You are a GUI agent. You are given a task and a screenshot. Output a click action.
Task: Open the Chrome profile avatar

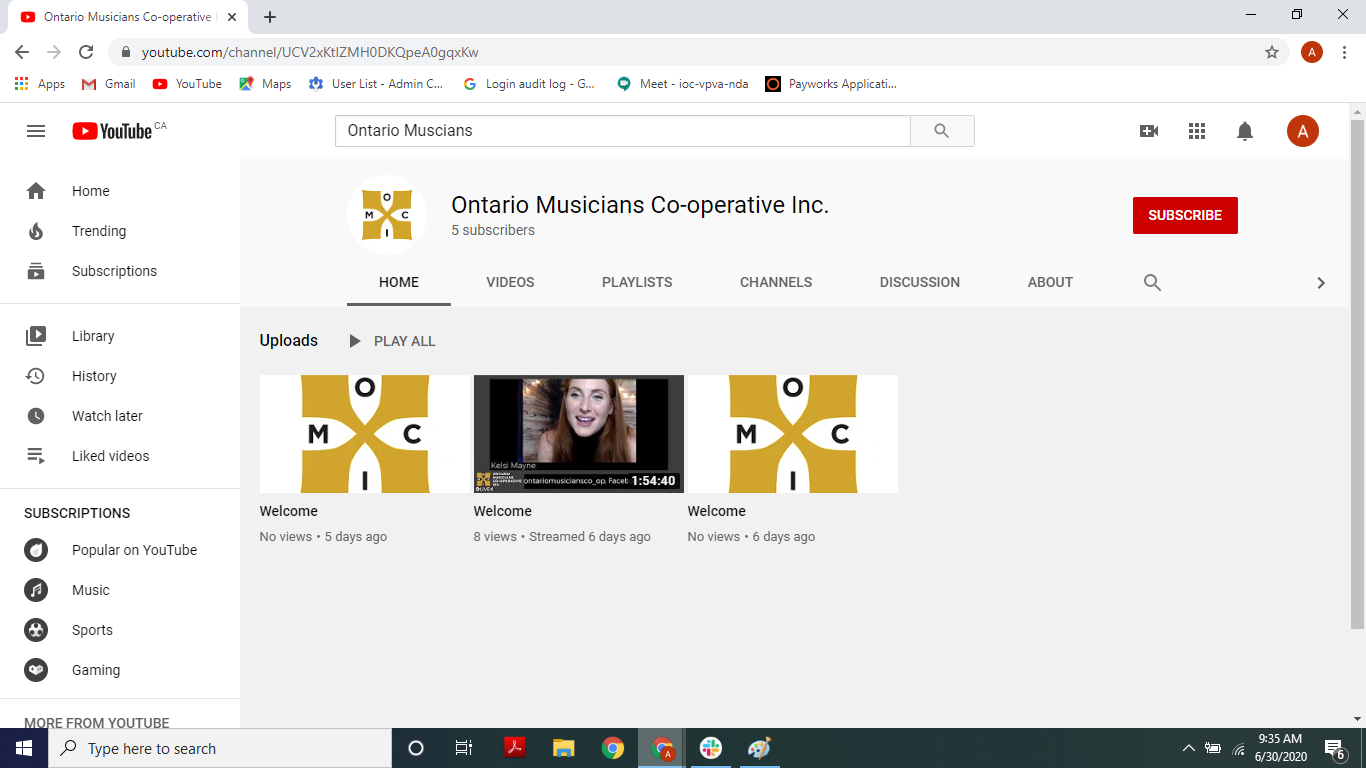1312,52
